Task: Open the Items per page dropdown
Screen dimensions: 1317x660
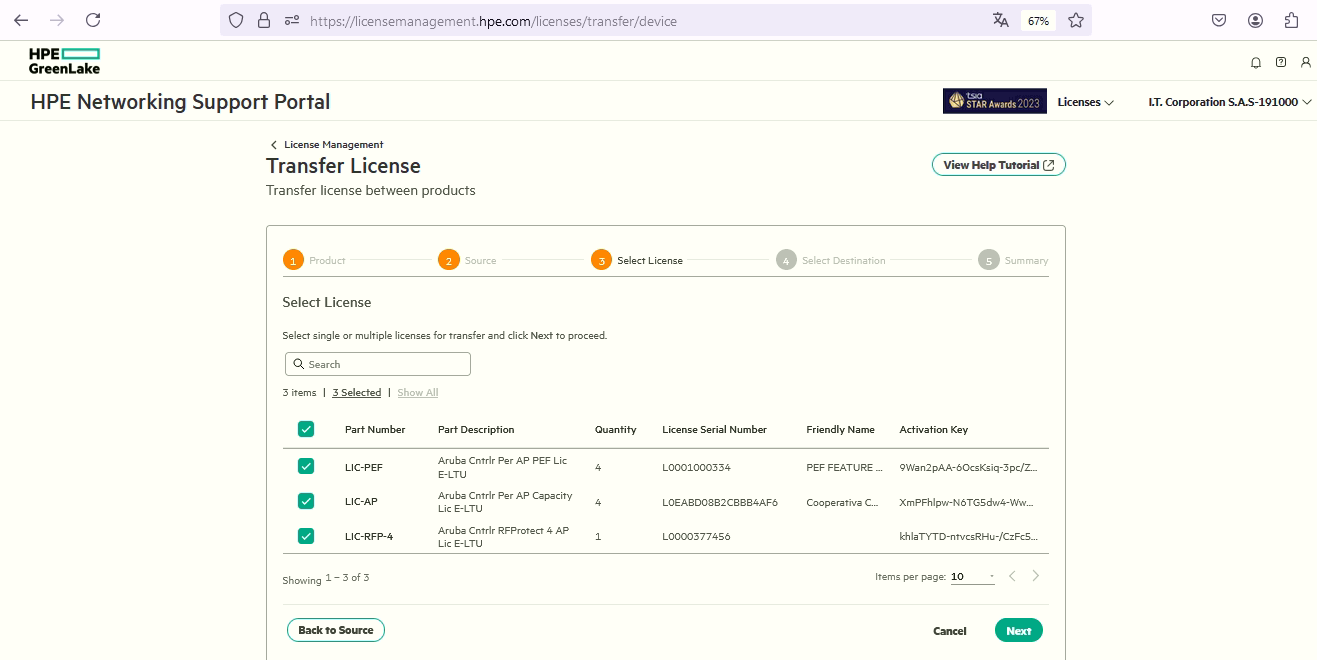Action: (x=972, y=577)
